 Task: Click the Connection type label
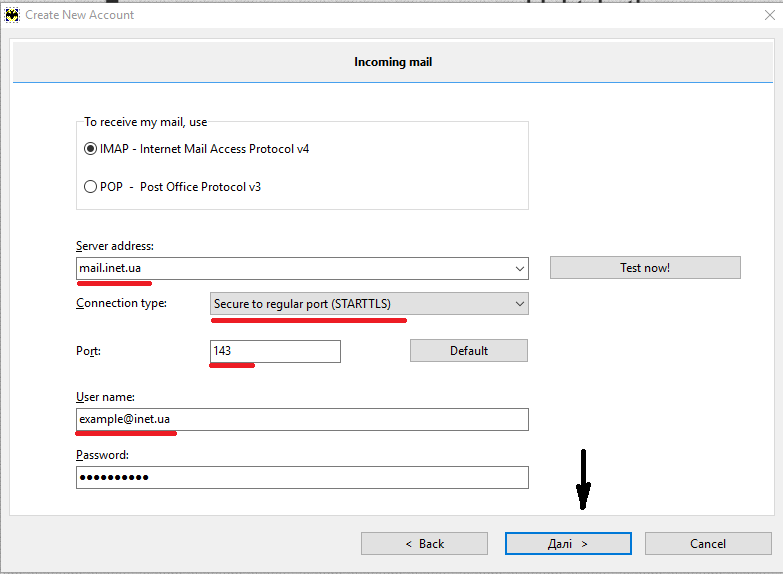(x=121, y=303)
